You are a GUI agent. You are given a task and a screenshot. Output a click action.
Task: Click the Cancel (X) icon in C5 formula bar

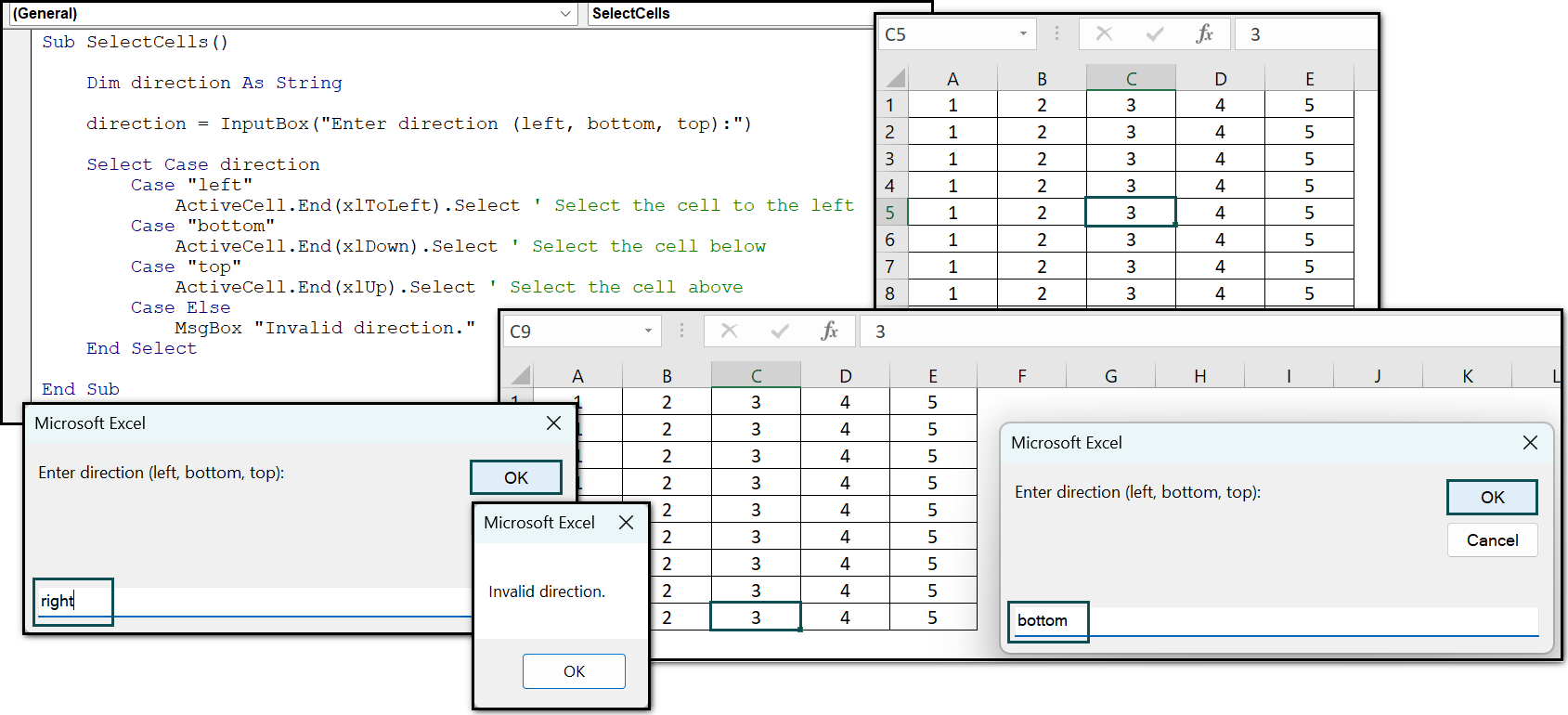pos(1104,33)
